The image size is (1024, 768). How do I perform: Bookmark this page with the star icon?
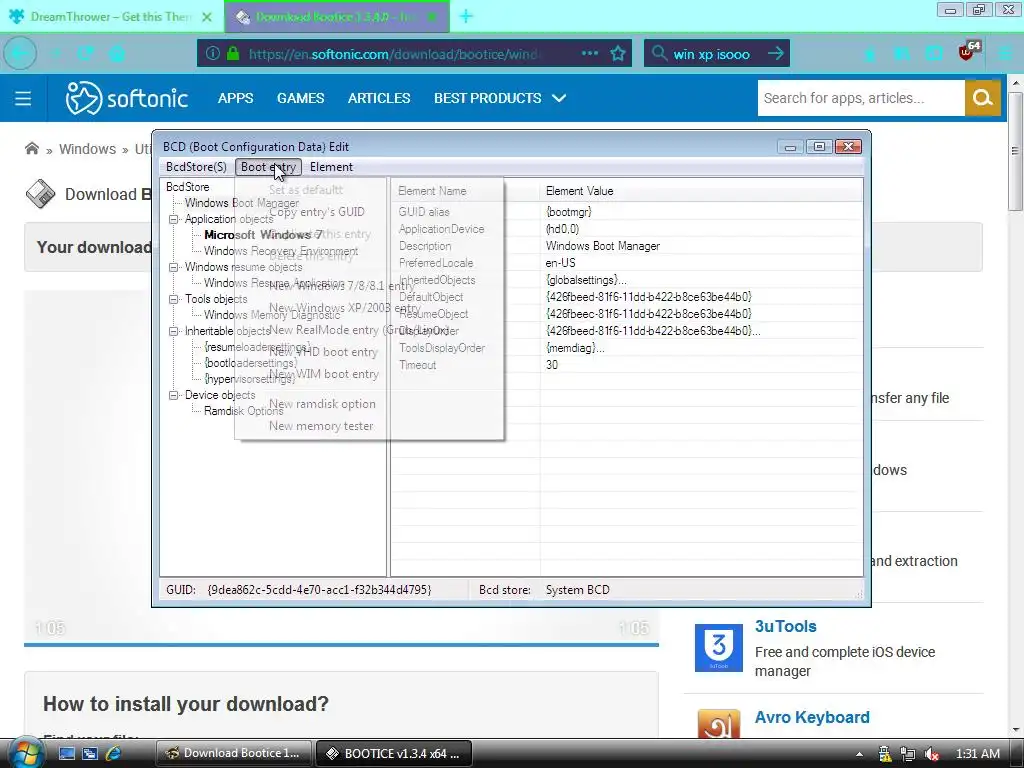coord(618,54)
